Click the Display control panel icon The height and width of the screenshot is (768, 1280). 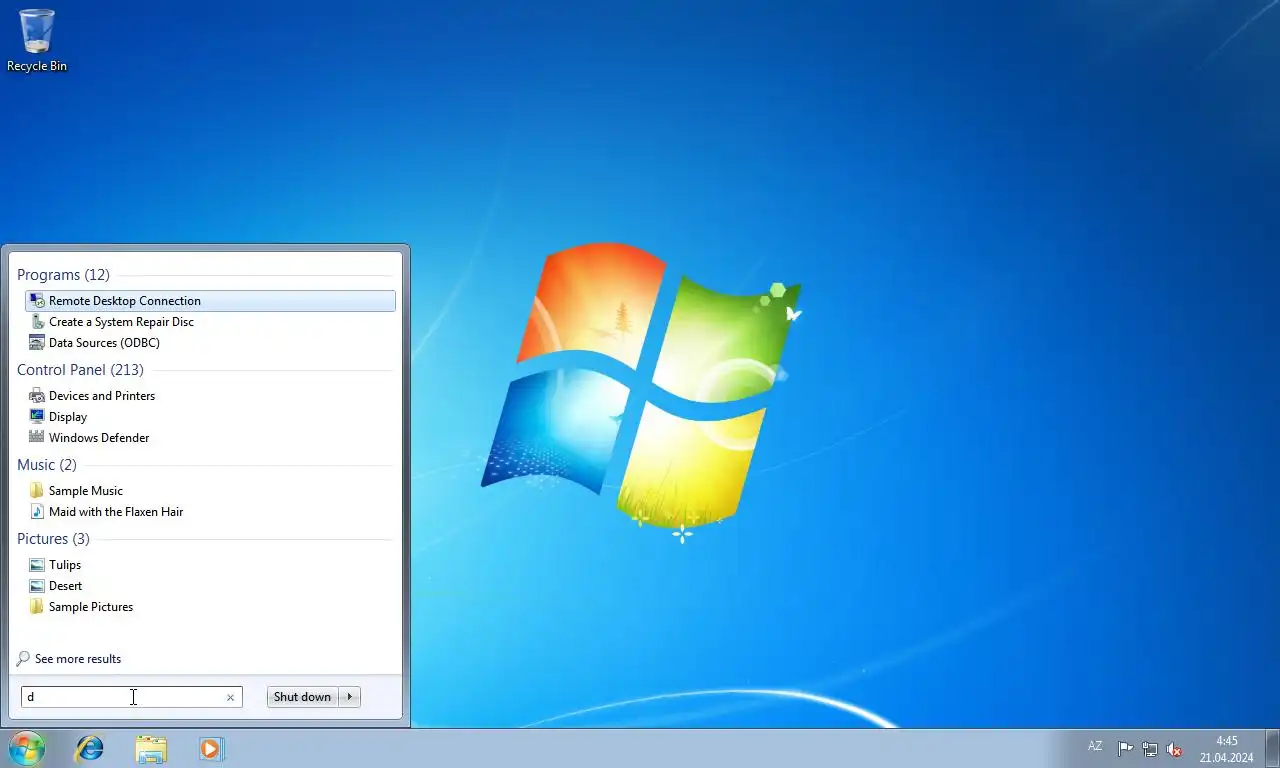37,417
